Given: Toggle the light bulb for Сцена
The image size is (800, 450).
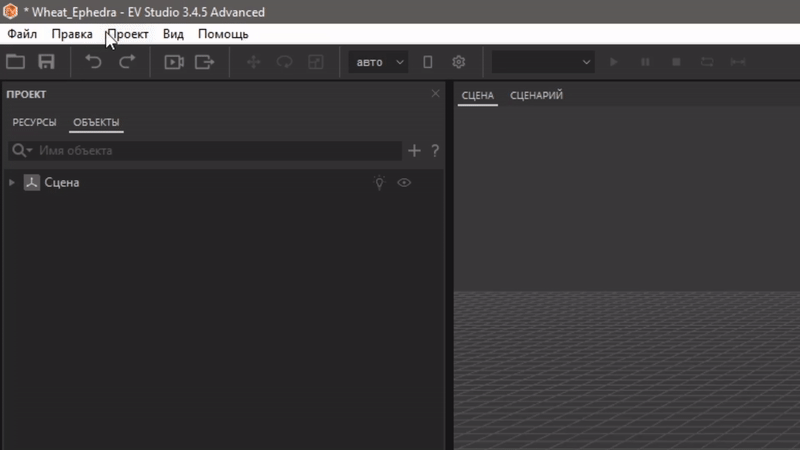Looking at the screenshot, I should (x=379, y=183).
